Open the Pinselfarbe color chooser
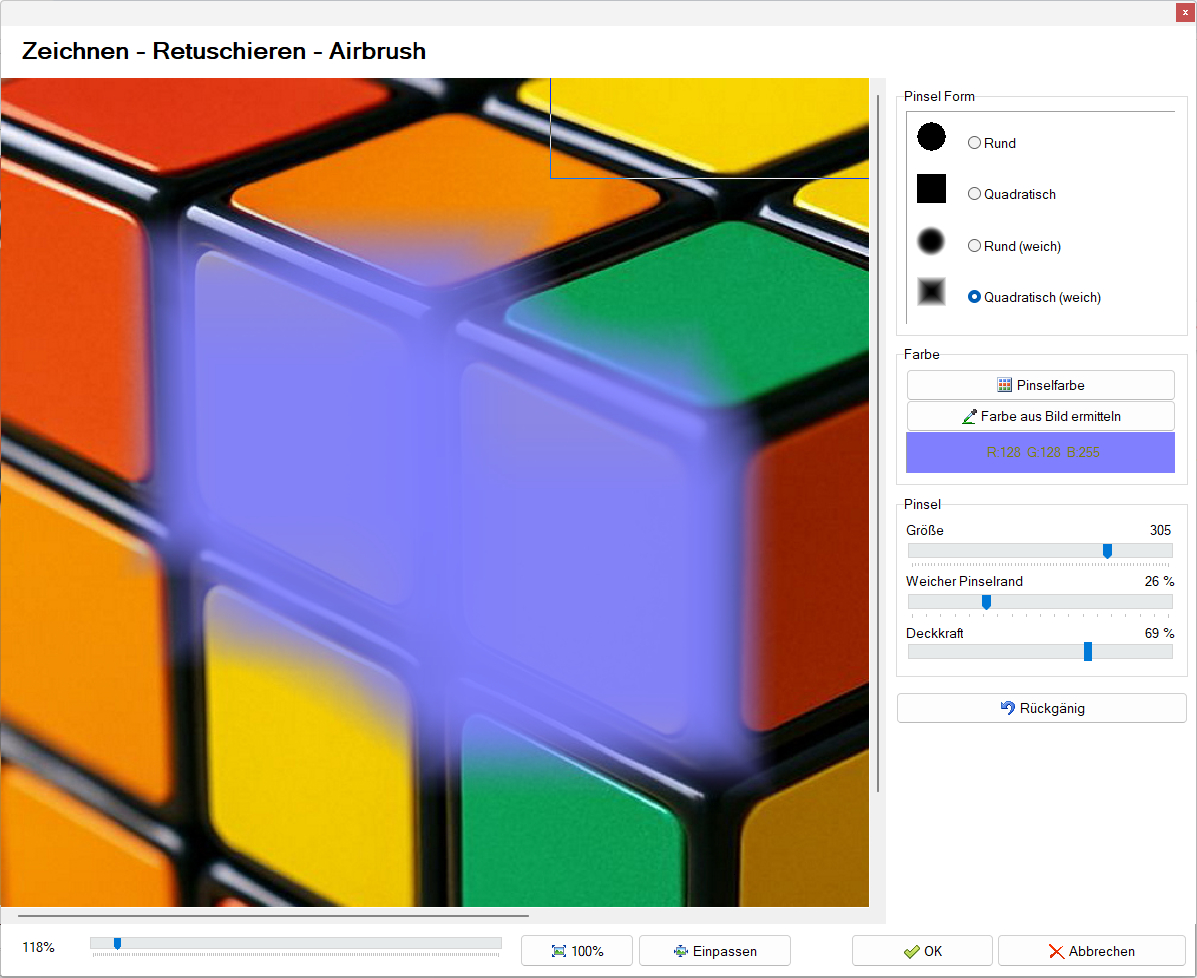This screenshot has width=1197, height=978. click(x=1040, y=385)
